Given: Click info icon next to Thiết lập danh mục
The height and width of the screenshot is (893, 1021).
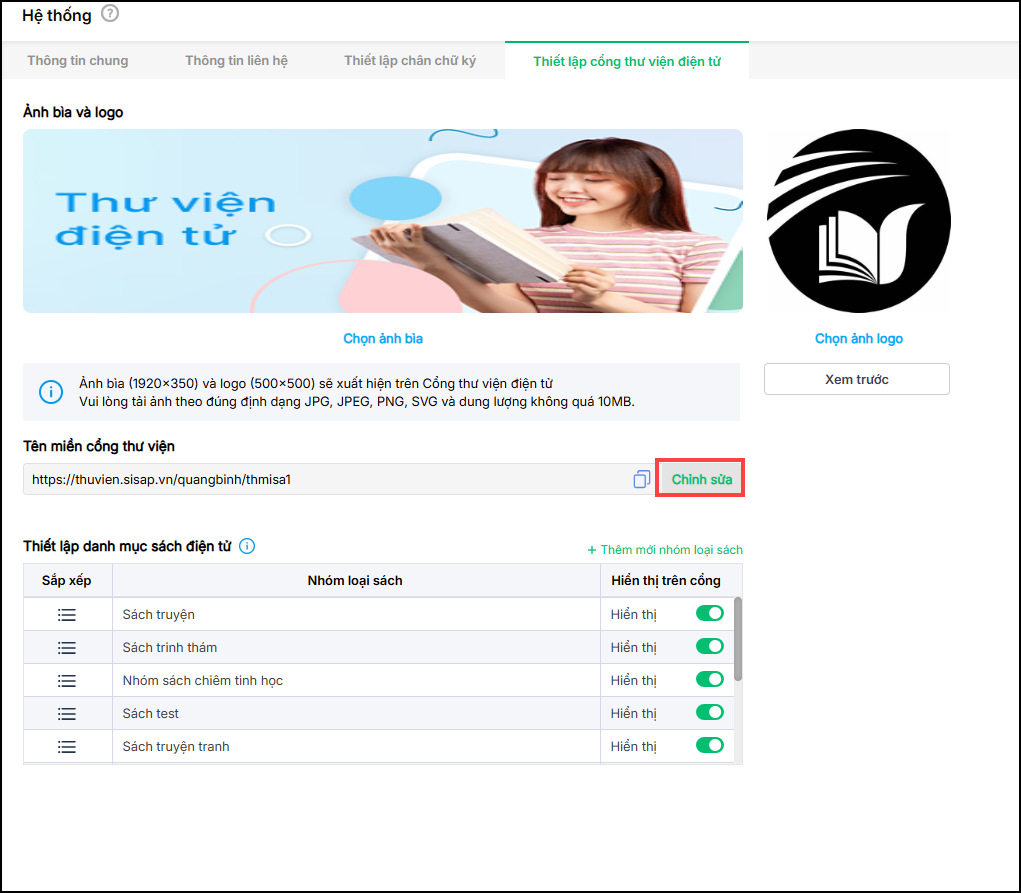Looking at the screenshot, I should click(x=247, y=546).
